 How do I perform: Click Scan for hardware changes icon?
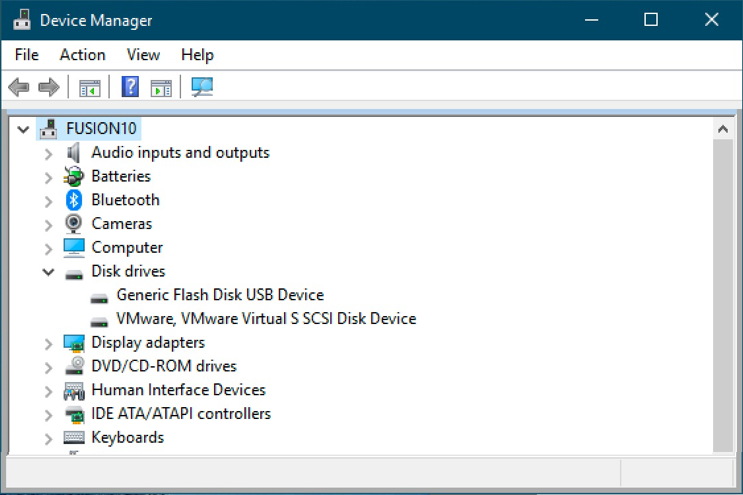point(202,87)
